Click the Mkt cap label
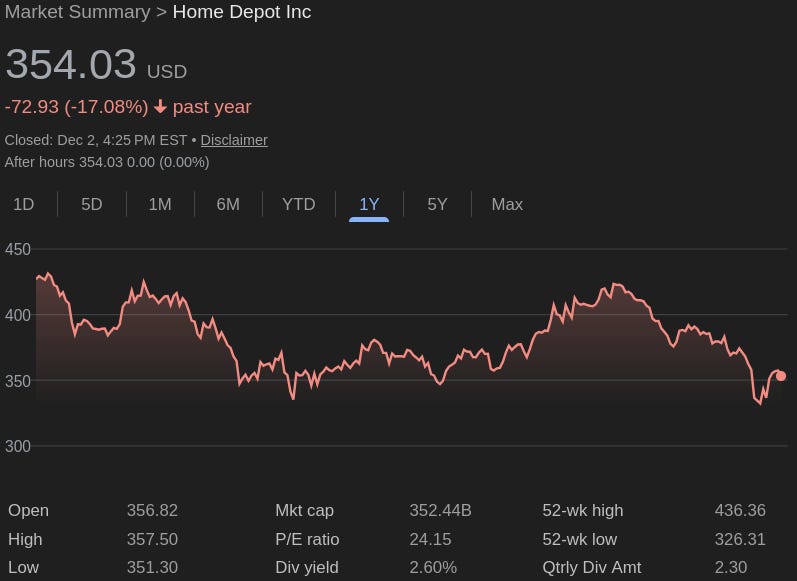This screenshot has width=797, height=581. pos(304,510)
